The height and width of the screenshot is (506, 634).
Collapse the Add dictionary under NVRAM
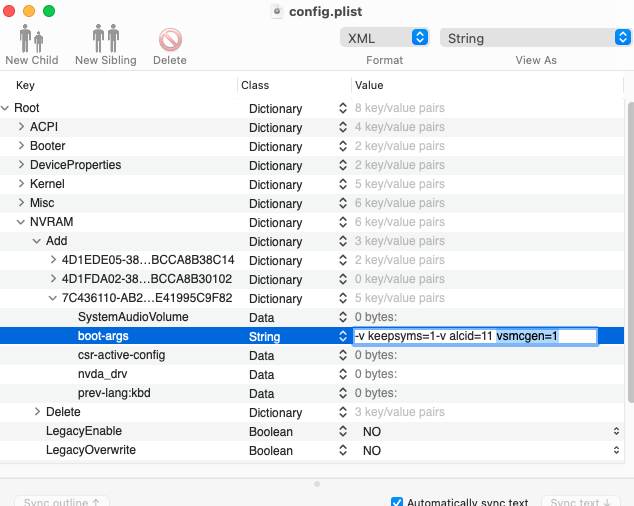pos(37,241)
